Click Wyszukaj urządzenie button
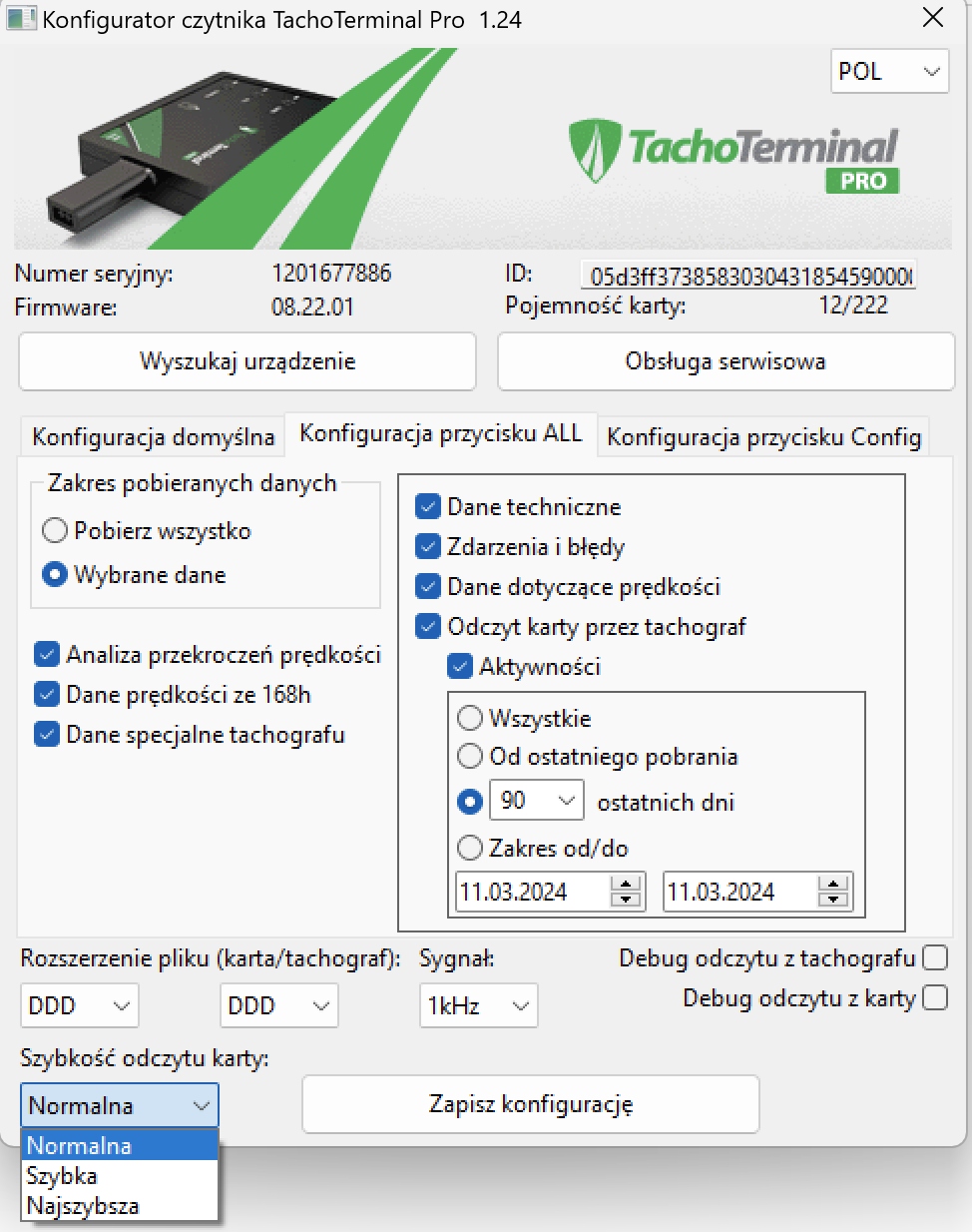The height and width of the screenshot is (1232, 972). click(247, 361)
